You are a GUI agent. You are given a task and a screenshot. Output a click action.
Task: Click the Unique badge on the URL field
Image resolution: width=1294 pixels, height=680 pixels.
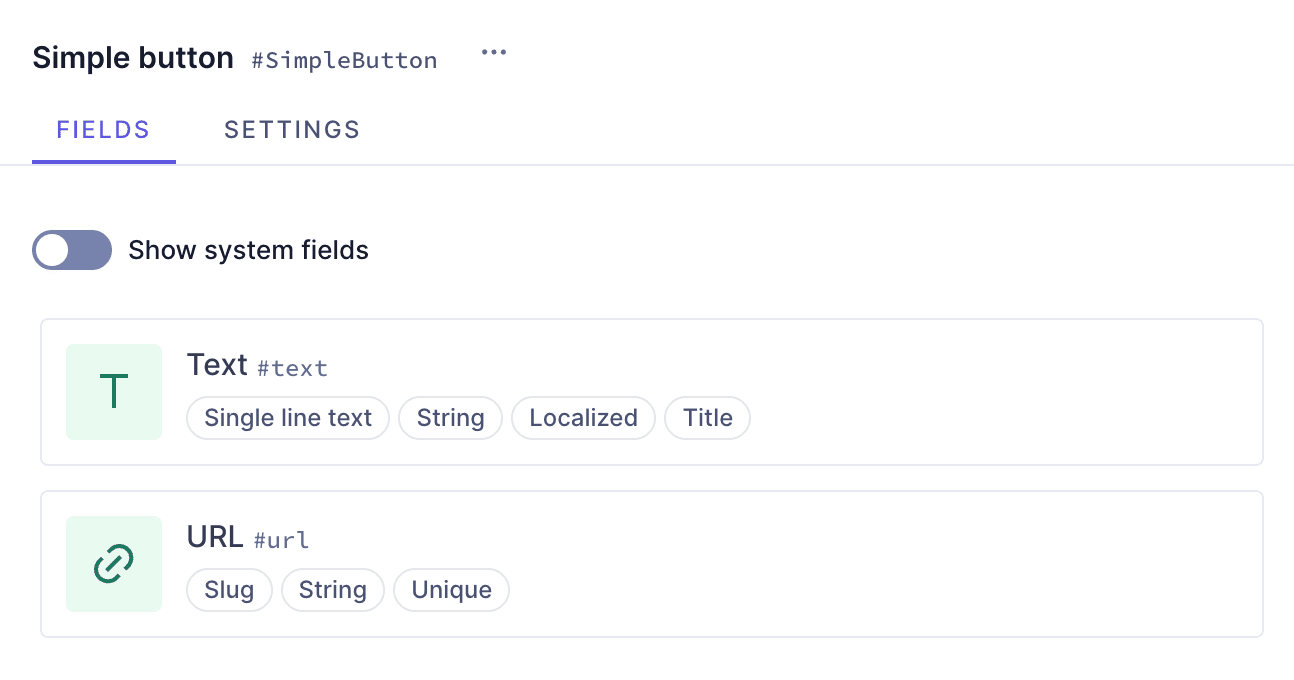pos(451,590)
